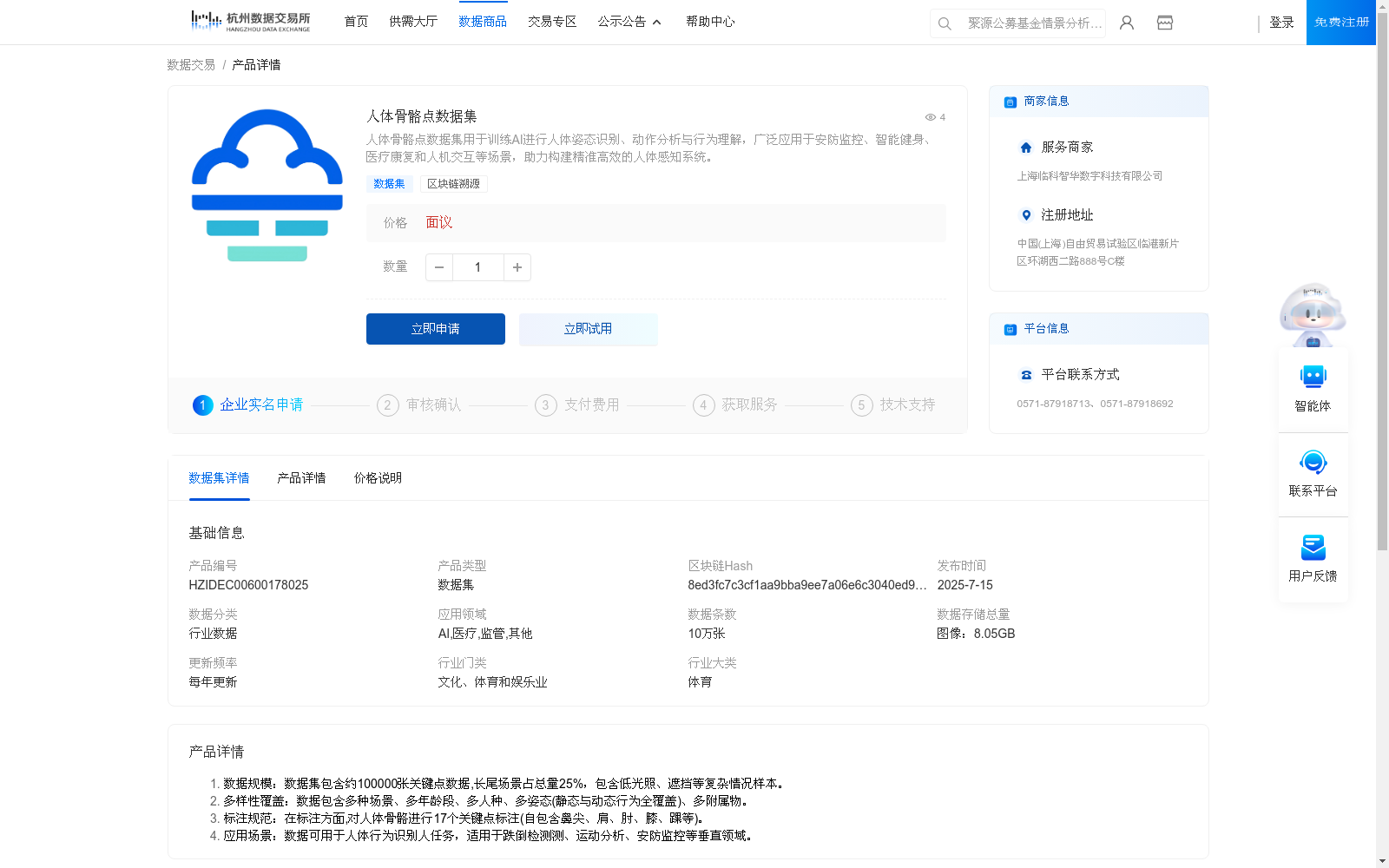Viewport: 1389px width, 868px height.
Task: Click the 立即试用 trial button
Action: [588, 329]
